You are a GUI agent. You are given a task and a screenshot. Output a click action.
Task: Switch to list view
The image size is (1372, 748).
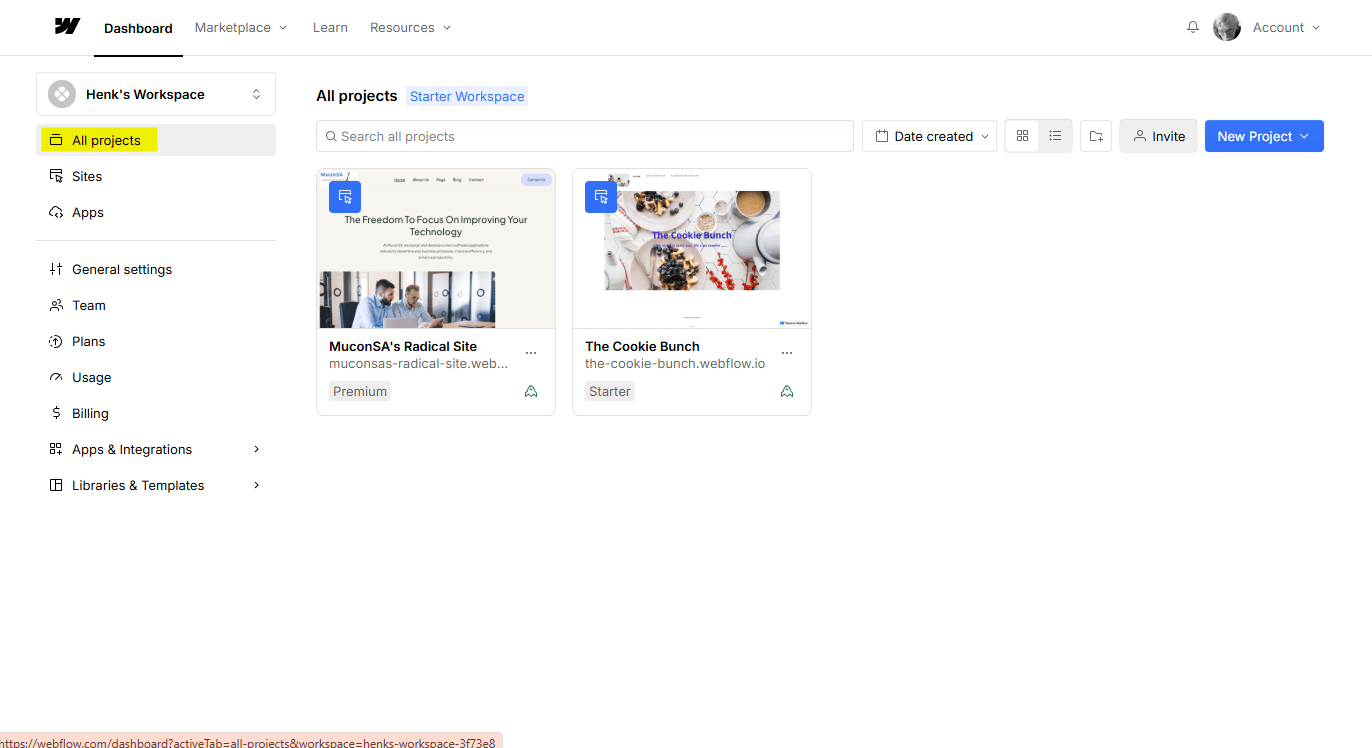click(x=1055, y=136)
